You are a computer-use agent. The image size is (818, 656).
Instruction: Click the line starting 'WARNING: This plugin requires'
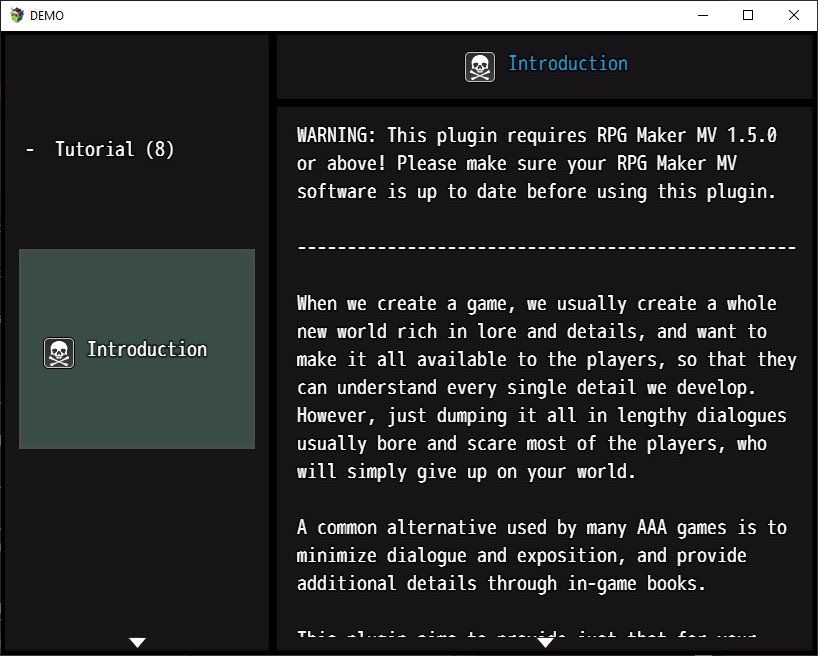537,136
